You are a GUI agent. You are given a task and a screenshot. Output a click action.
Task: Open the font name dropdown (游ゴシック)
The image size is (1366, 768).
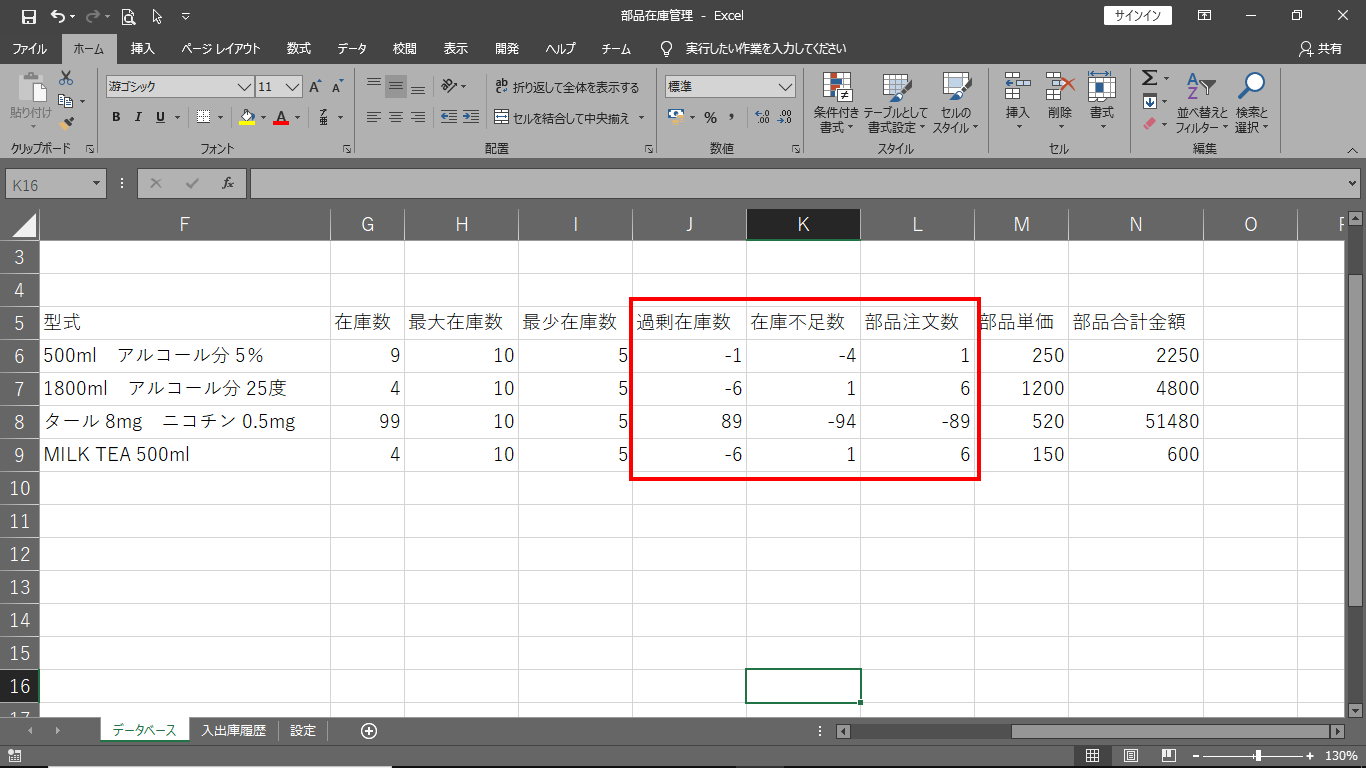245,87
